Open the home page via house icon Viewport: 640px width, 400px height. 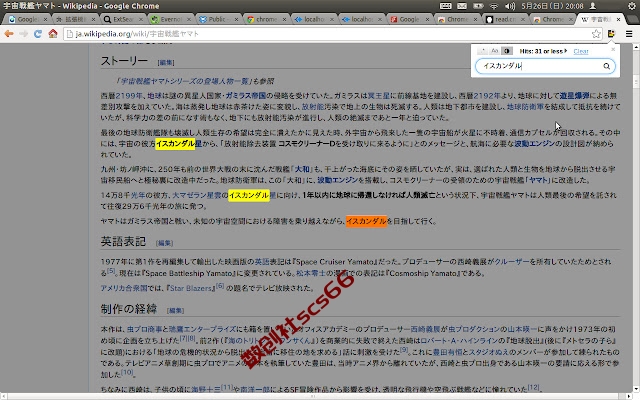point(53,34)
